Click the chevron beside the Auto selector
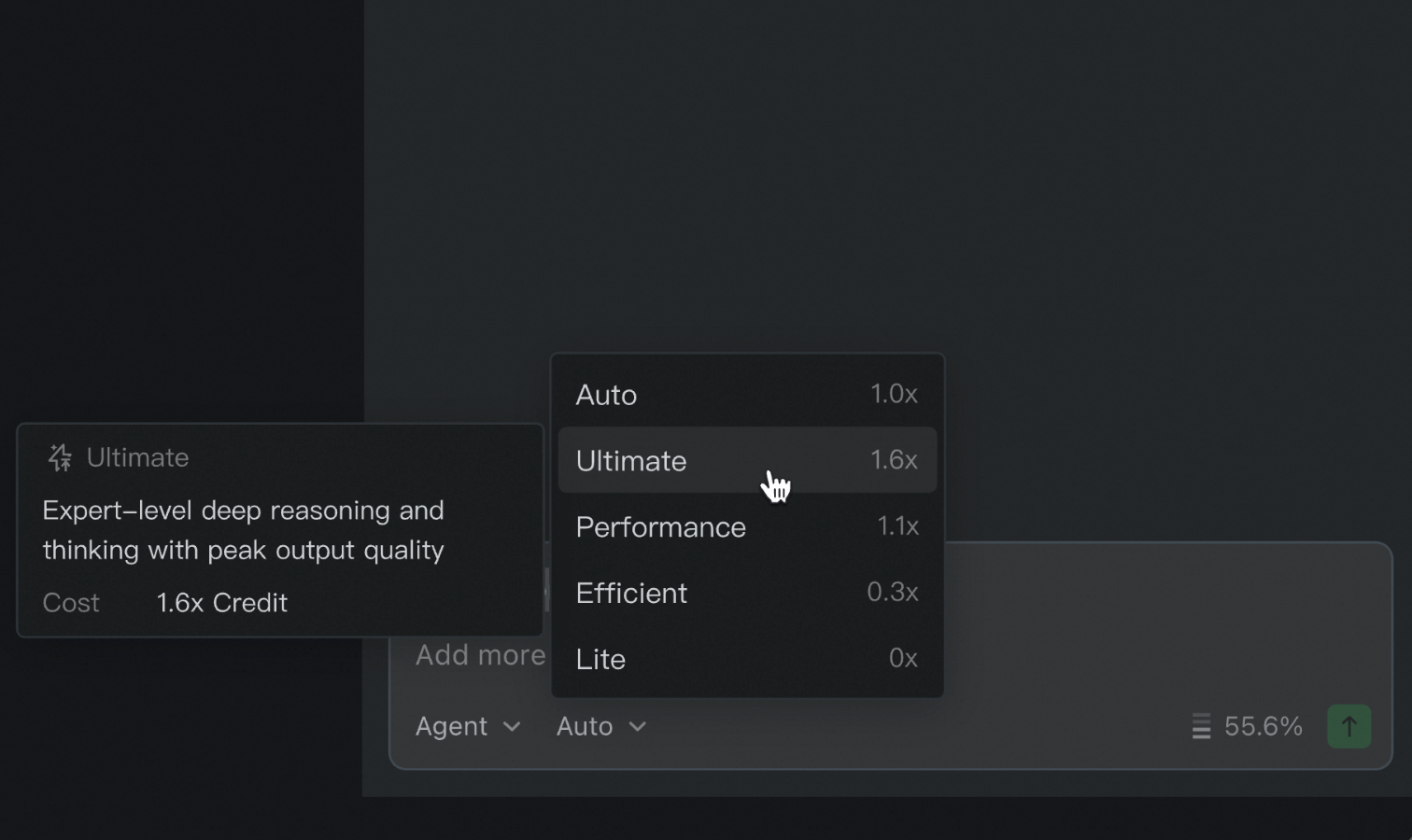 pos(638,726)
